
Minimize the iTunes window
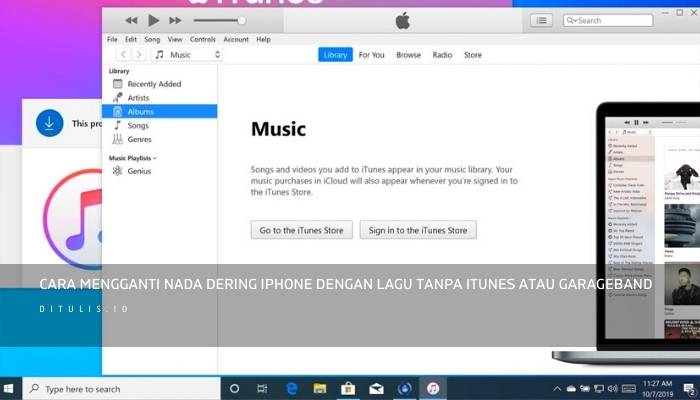coord(667,12)
